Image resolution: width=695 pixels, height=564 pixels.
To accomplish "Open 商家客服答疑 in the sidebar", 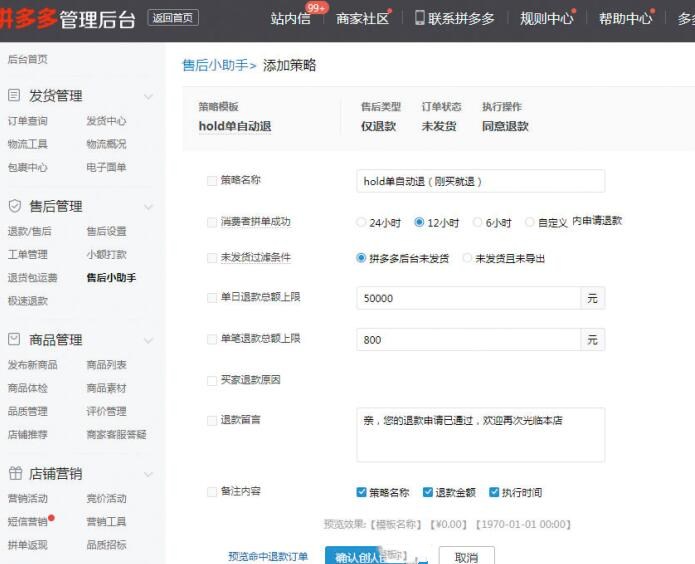I will point(116,434).
